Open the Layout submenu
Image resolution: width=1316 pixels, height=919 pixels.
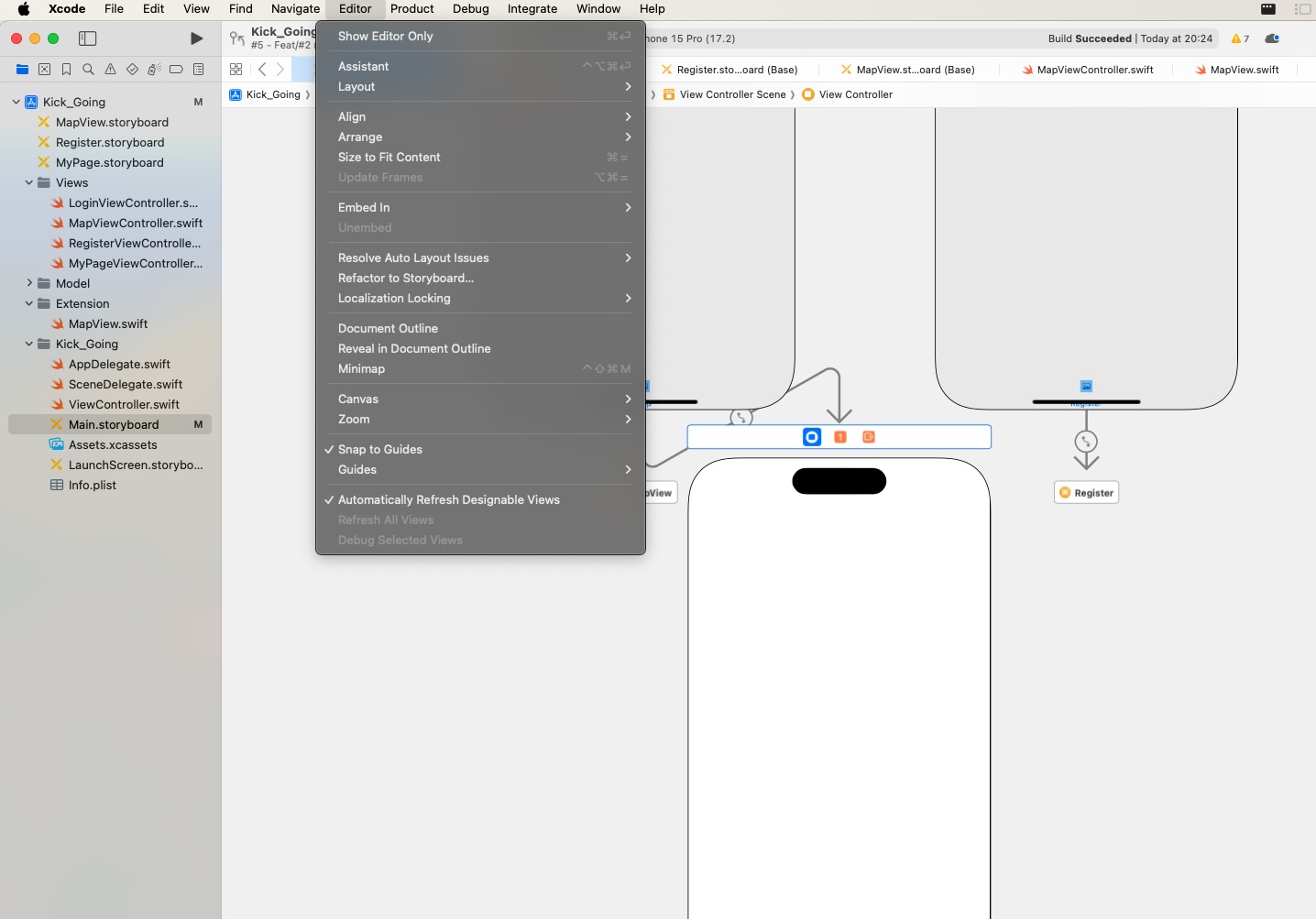[480, 87]
